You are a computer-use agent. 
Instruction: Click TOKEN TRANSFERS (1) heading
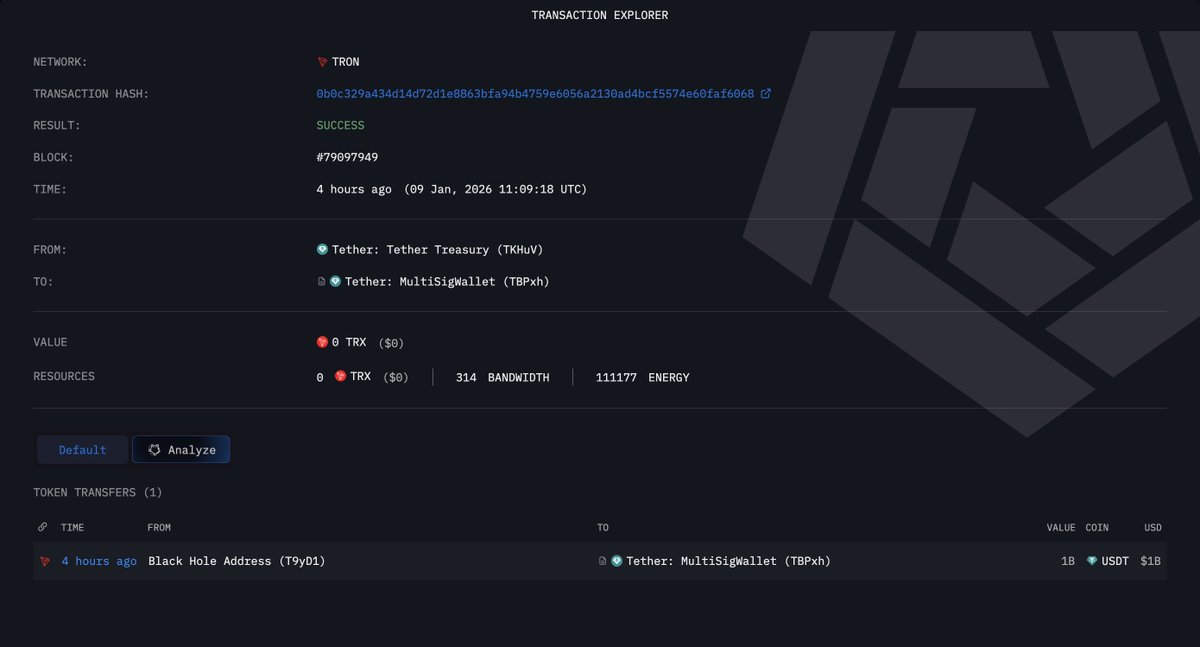click(x=98, y=493)
